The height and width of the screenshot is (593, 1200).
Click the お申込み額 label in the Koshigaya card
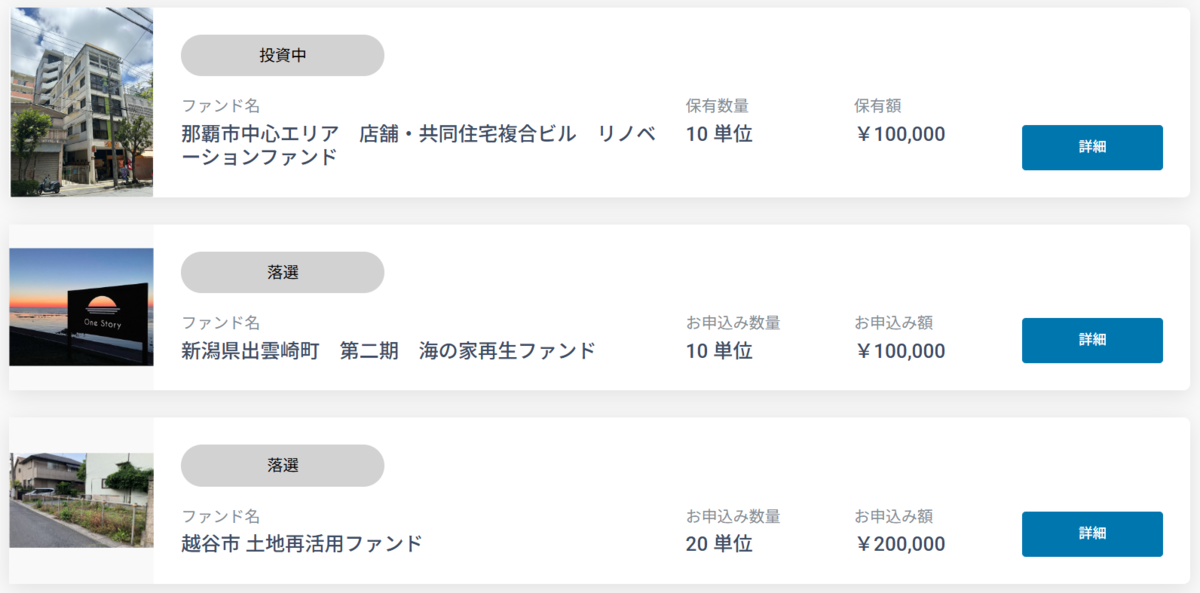(x=894, y=516)
